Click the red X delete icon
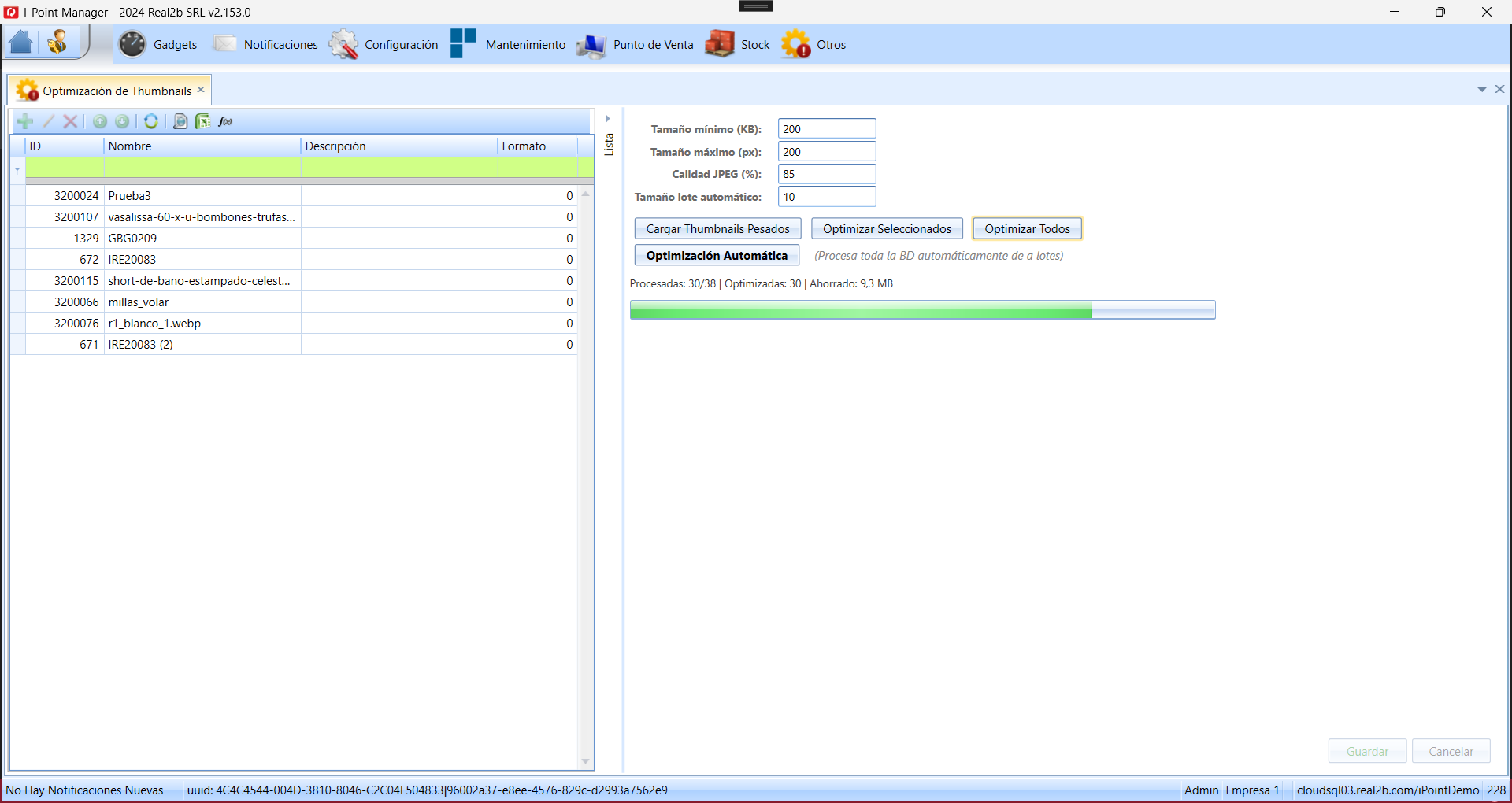The width and height of the screenshot is (1512, 803). pos(70,121)
